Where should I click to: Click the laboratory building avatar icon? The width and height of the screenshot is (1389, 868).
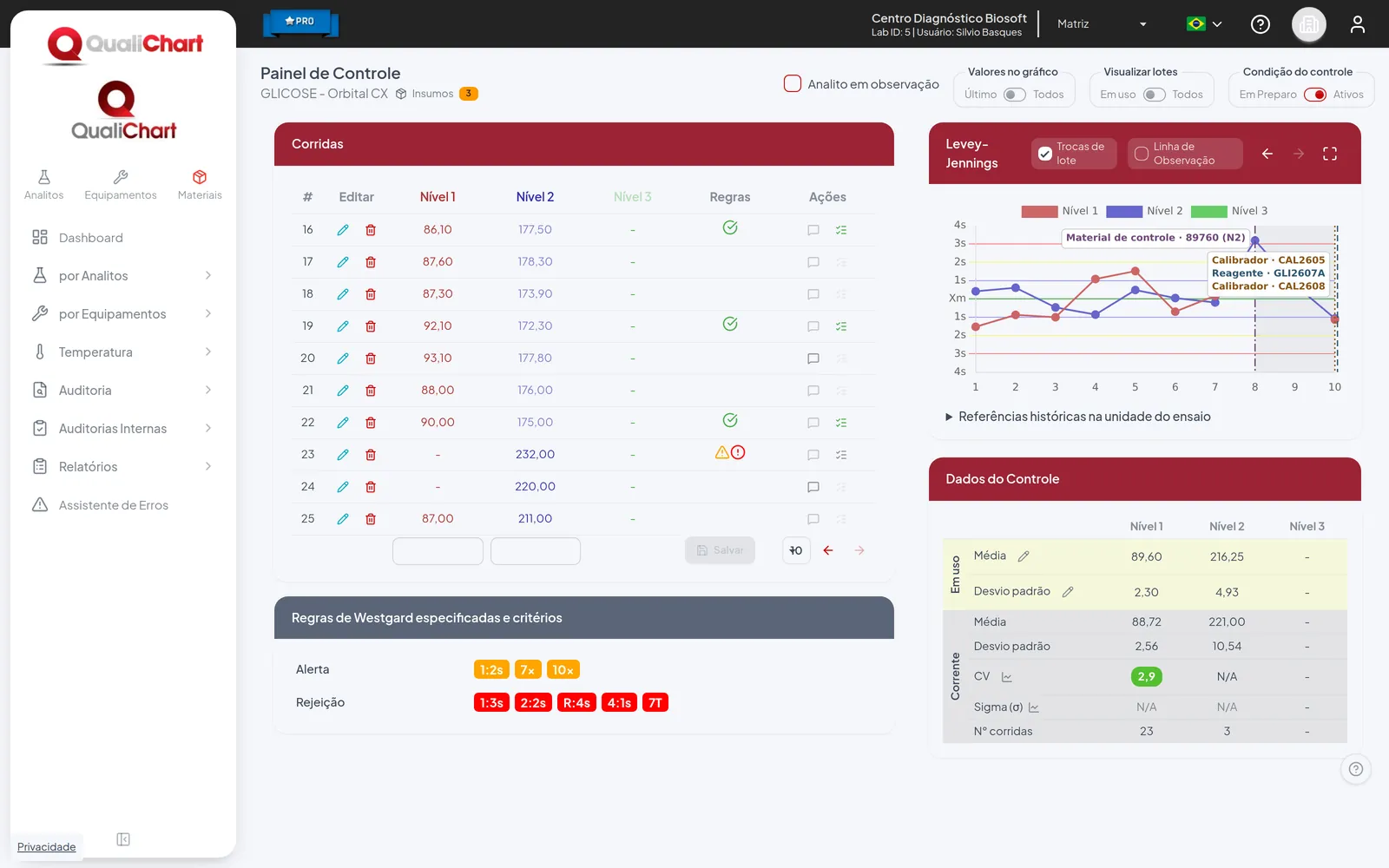coord(1309,24)
